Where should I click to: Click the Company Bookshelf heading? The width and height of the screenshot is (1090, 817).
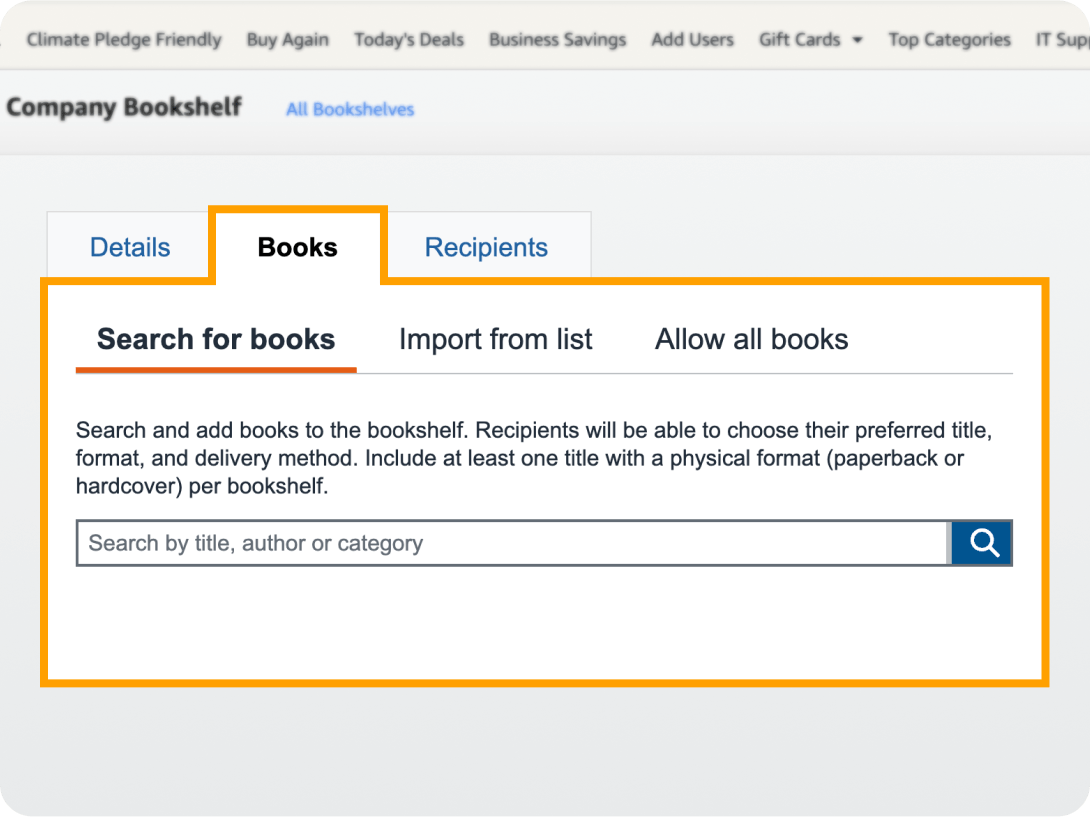(124, 107)
